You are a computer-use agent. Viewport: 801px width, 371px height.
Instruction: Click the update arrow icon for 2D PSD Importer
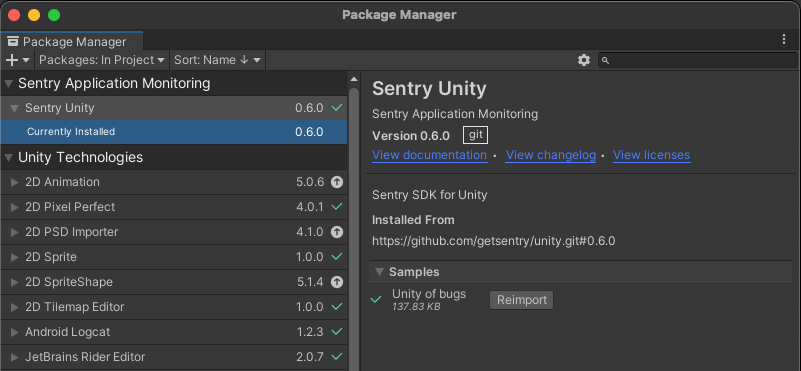(x=337, y=232)
